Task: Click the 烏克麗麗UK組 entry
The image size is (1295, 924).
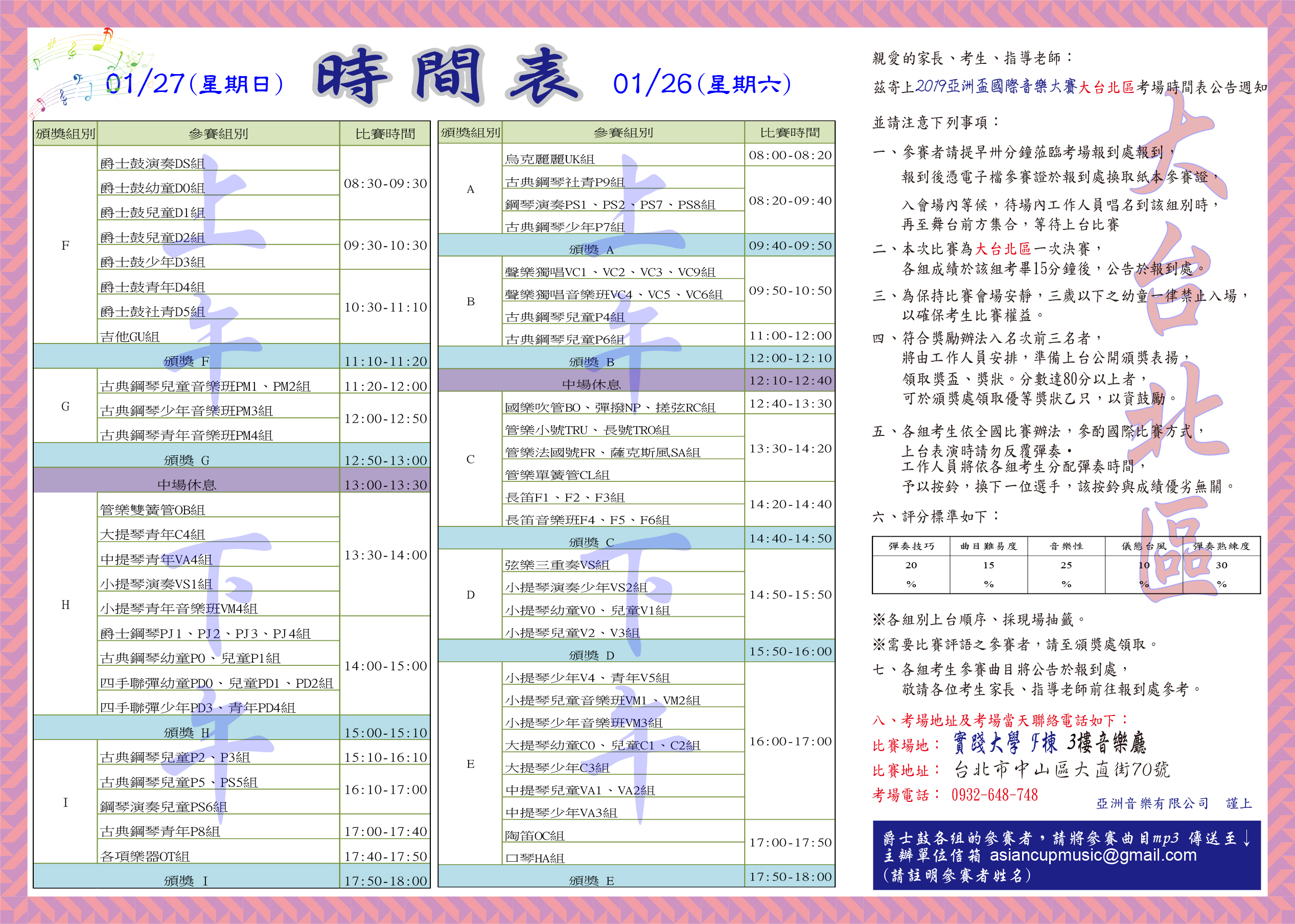Action: [550, 159]
